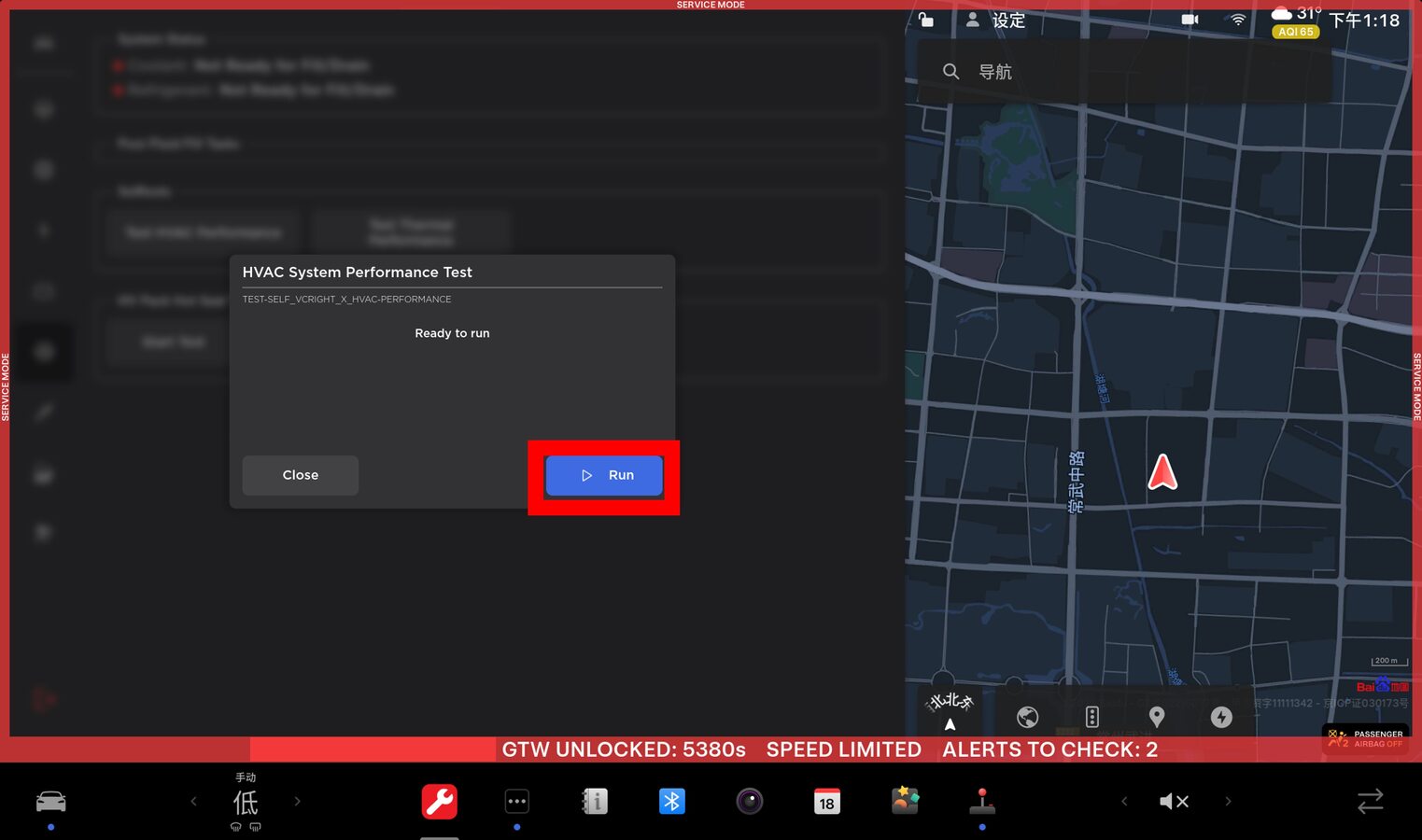Open vehicle controls with the car icon
This screenshot has width=1422, height=840.
pyautogui.click(x=50, y=802)
